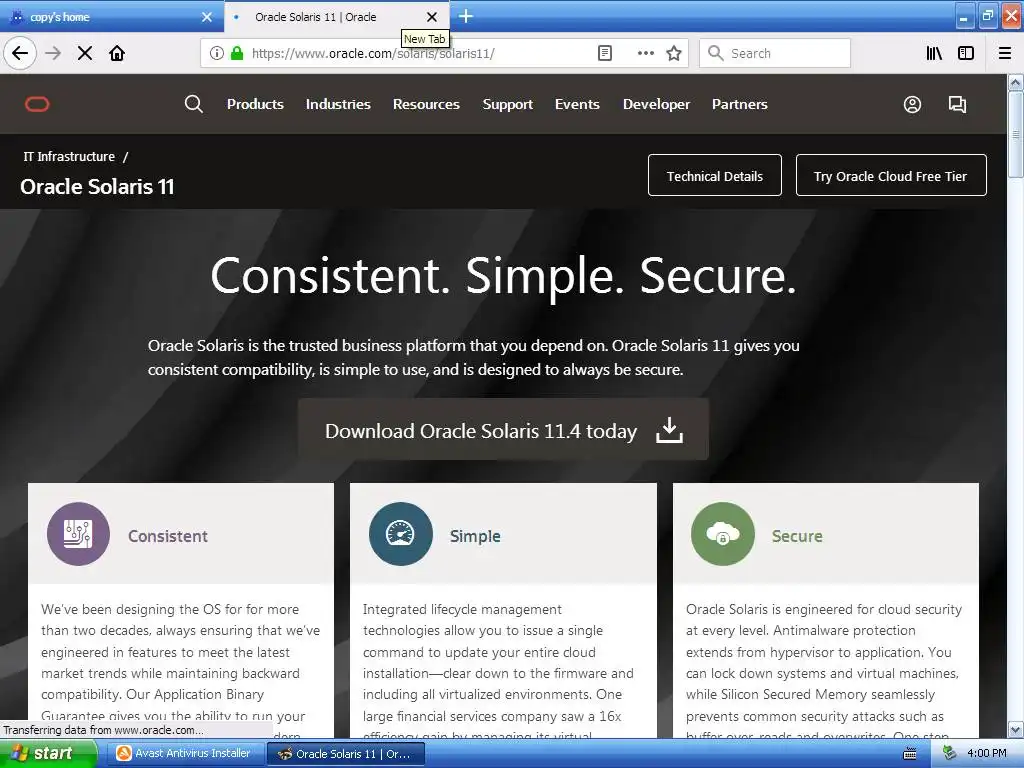Click the Secure card heading
Screen dimensions: 1024x768
pos(797,536)
